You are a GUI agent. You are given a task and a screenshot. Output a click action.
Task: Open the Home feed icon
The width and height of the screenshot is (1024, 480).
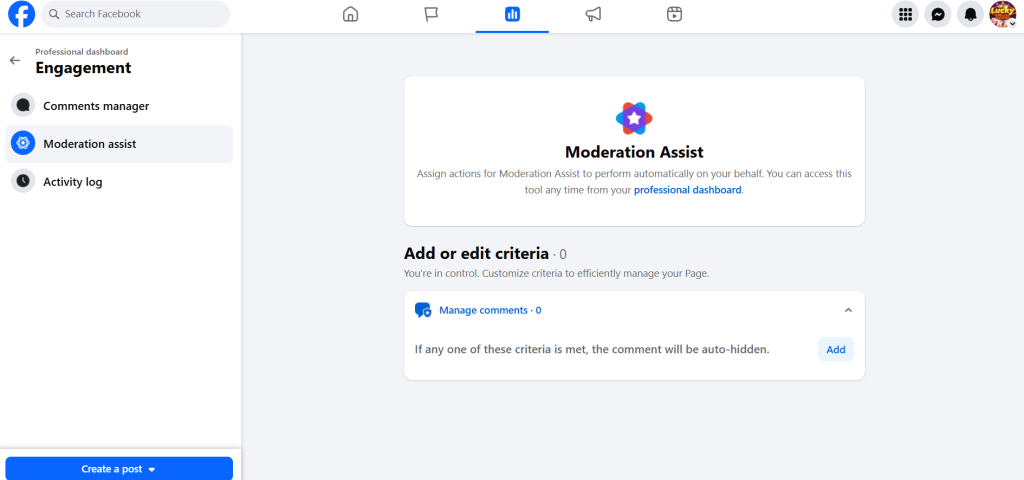point(350,15)
